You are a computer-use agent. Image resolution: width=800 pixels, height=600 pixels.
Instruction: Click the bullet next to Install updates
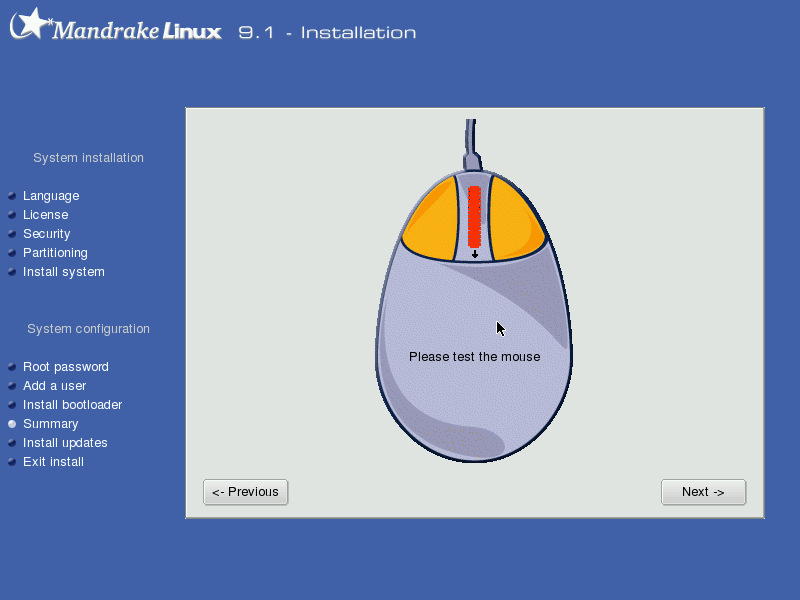point(12,443)
